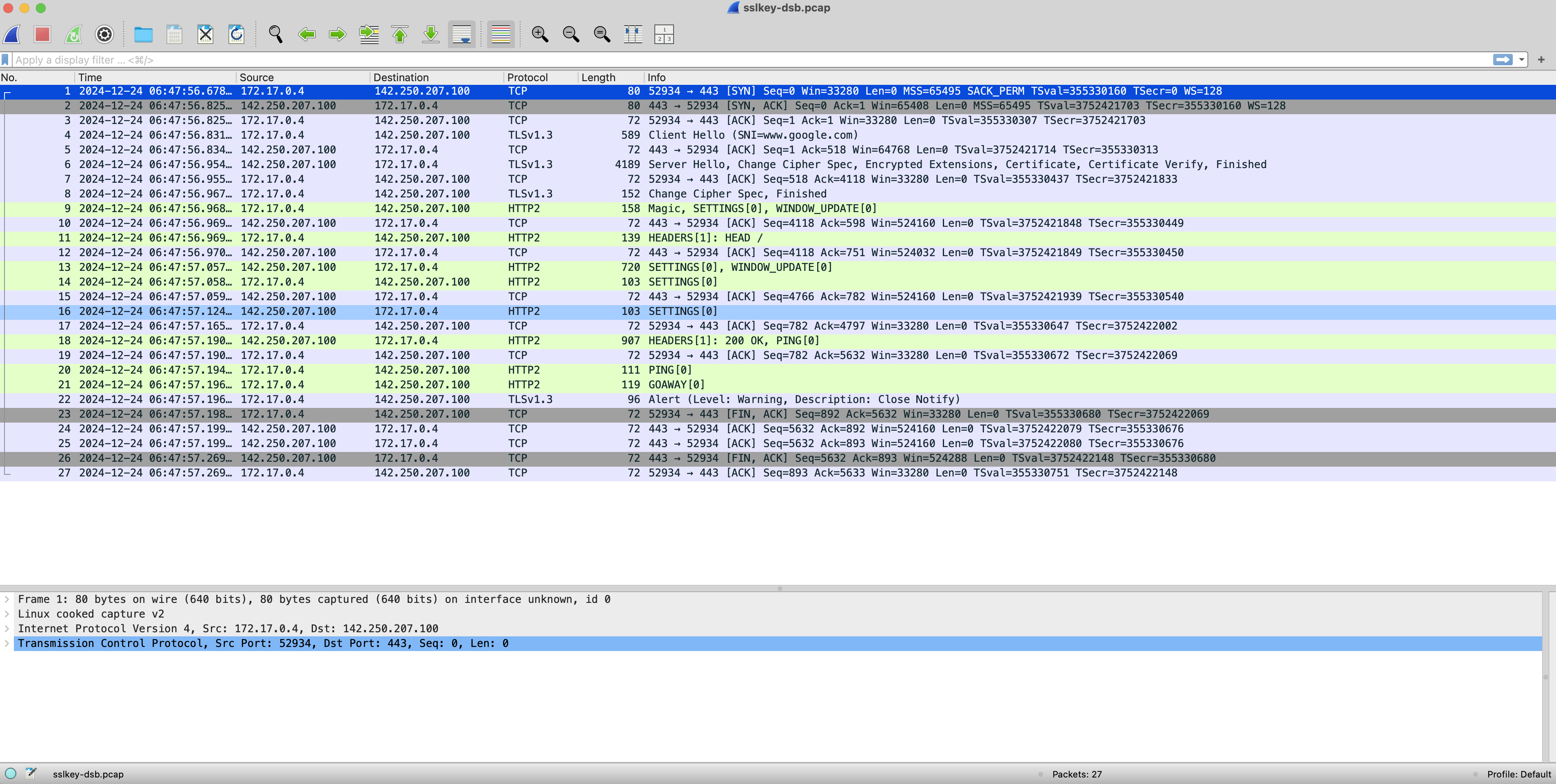Image resolution: width=1556 pixels, height=784 pixels.
Task: Select packet 23 FIN, ACK row
Action: [x=778, y=414]
